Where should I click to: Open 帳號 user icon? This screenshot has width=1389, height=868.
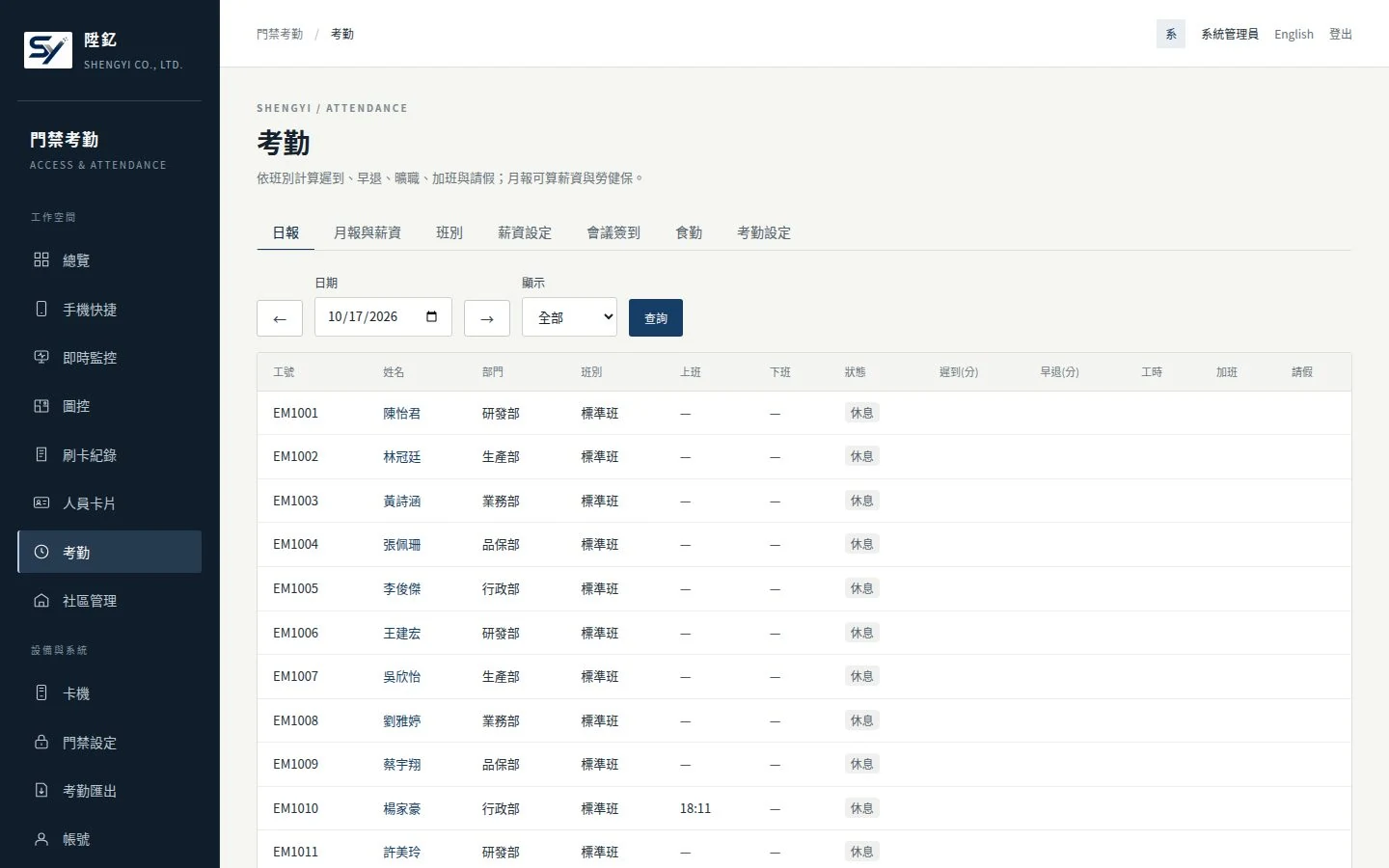[41, 839]
